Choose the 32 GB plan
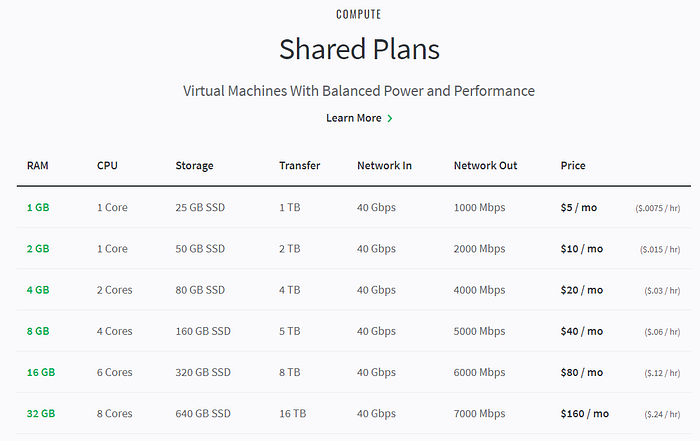Image resolution: width=700 pixels, height=441 pixels. [41, 414]
